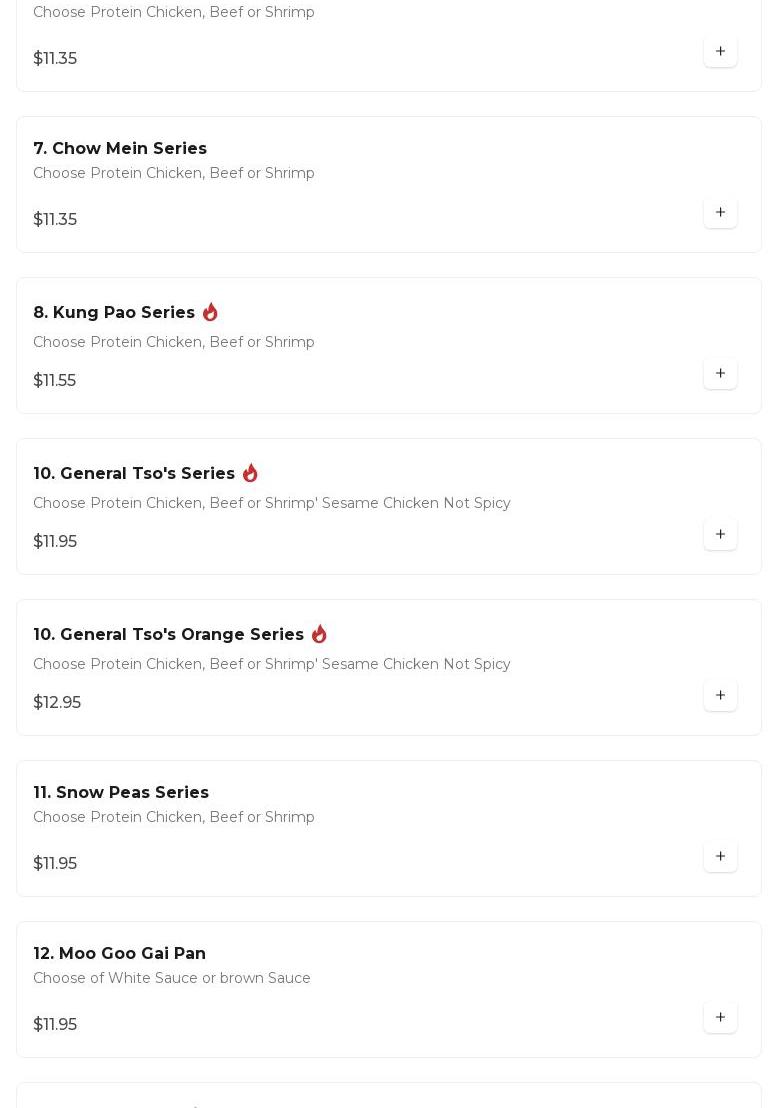Image resolution: width=778 pixels, height=1108 pixels.
Task: Click flame icon on General Tso's Orange Series
Action: click(x=319, y=634)
